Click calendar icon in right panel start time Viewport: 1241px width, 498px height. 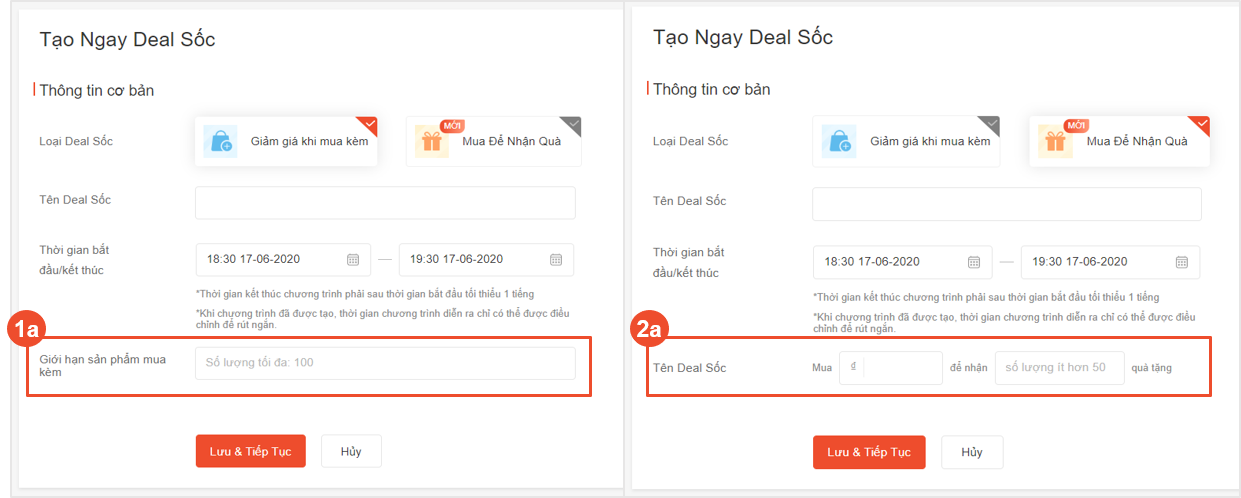point(974,262)
